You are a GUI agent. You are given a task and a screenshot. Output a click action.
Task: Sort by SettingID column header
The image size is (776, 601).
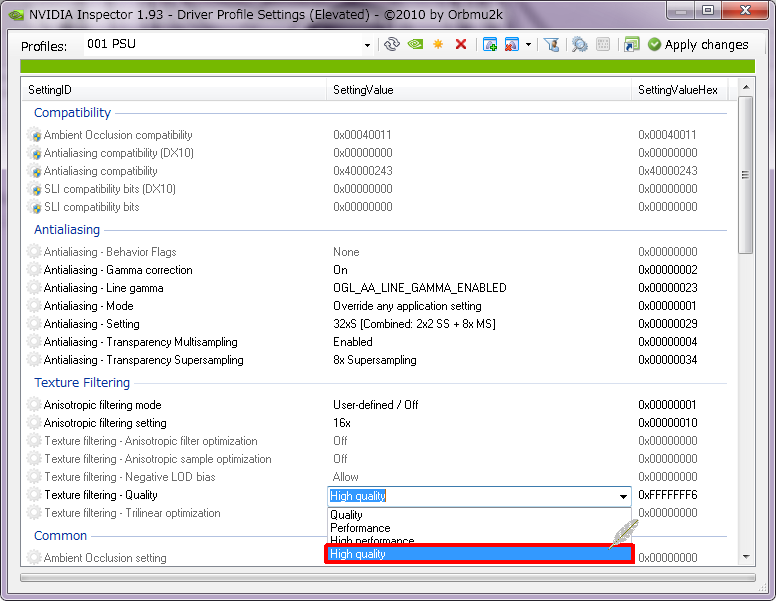click(x=174, y=90)
